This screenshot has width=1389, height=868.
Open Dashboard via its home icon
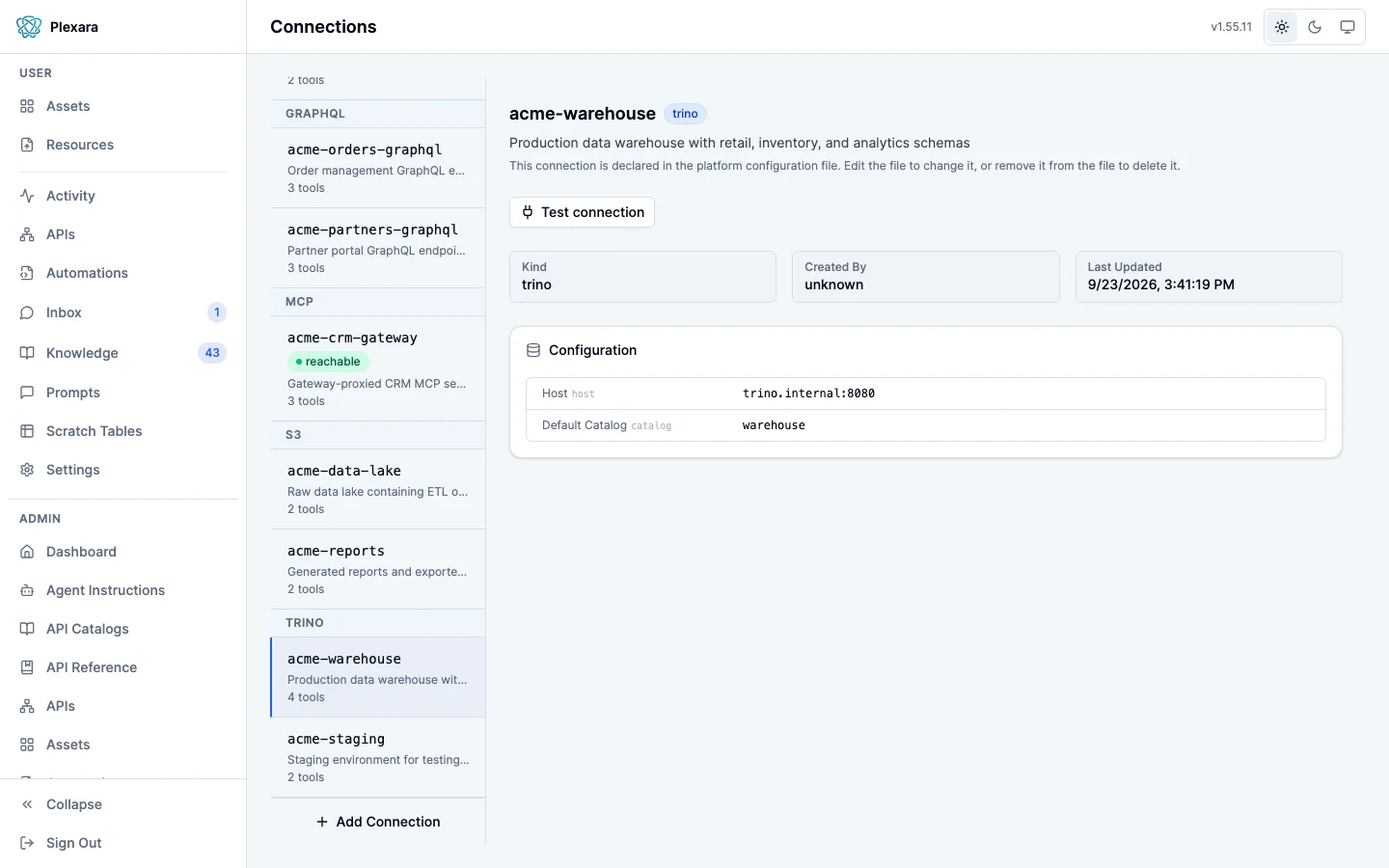point(27,552)
